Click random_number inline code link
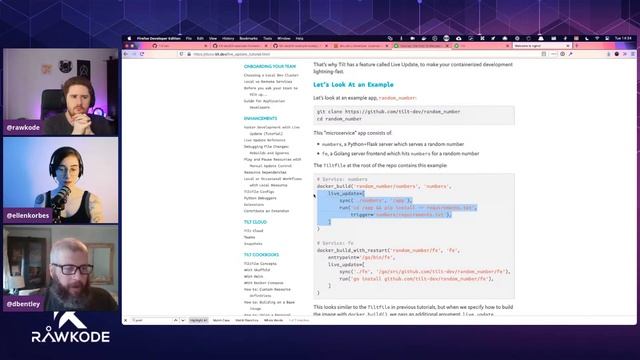 coord(397,98)
